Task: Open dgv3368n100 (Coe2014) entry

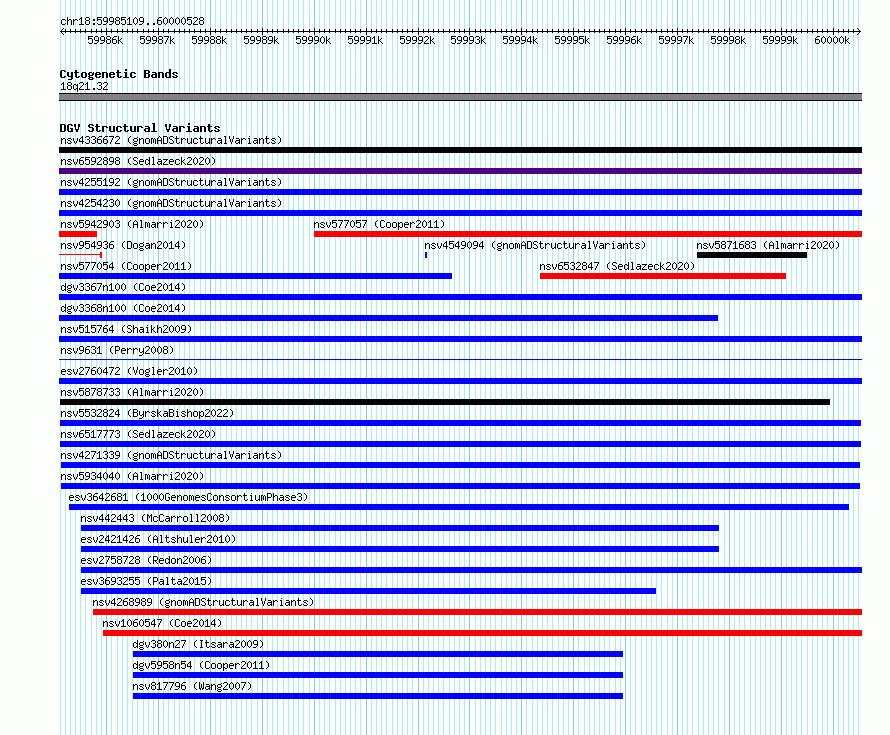Action: 123,308
